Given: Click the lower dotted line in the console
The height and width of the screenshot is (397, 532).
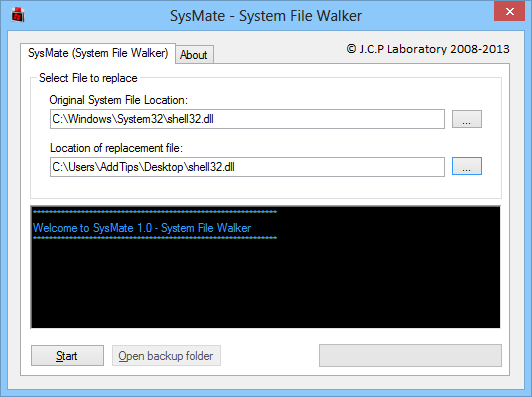Looking at the screenshot, I should 155,238.
